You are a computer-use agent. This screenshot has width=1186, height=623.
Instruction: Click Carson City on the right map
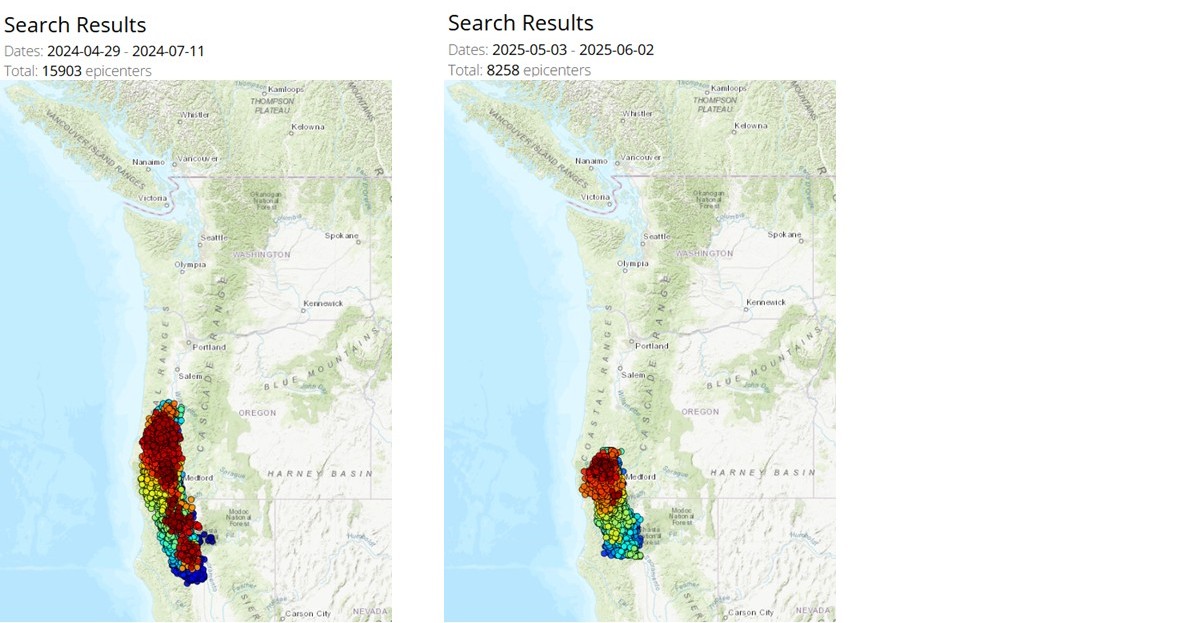click(754, 612)
